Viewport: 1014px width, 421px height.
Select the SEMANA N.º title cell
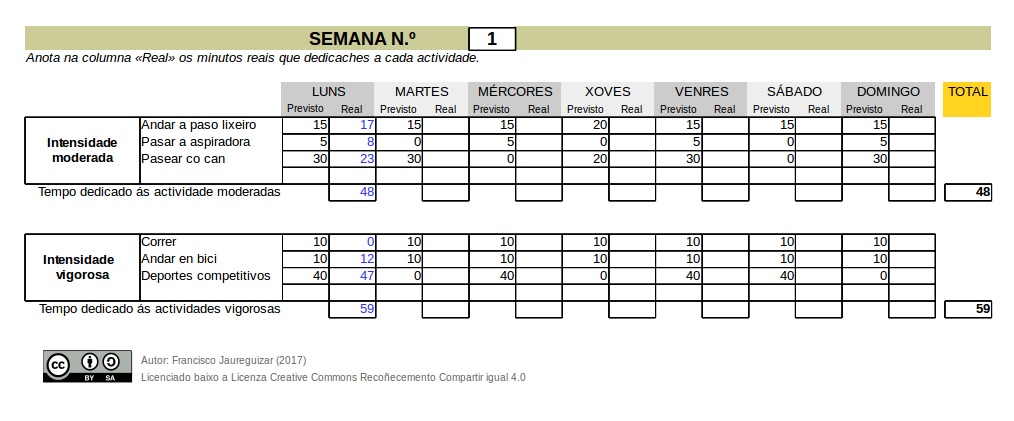click(362, 39)
